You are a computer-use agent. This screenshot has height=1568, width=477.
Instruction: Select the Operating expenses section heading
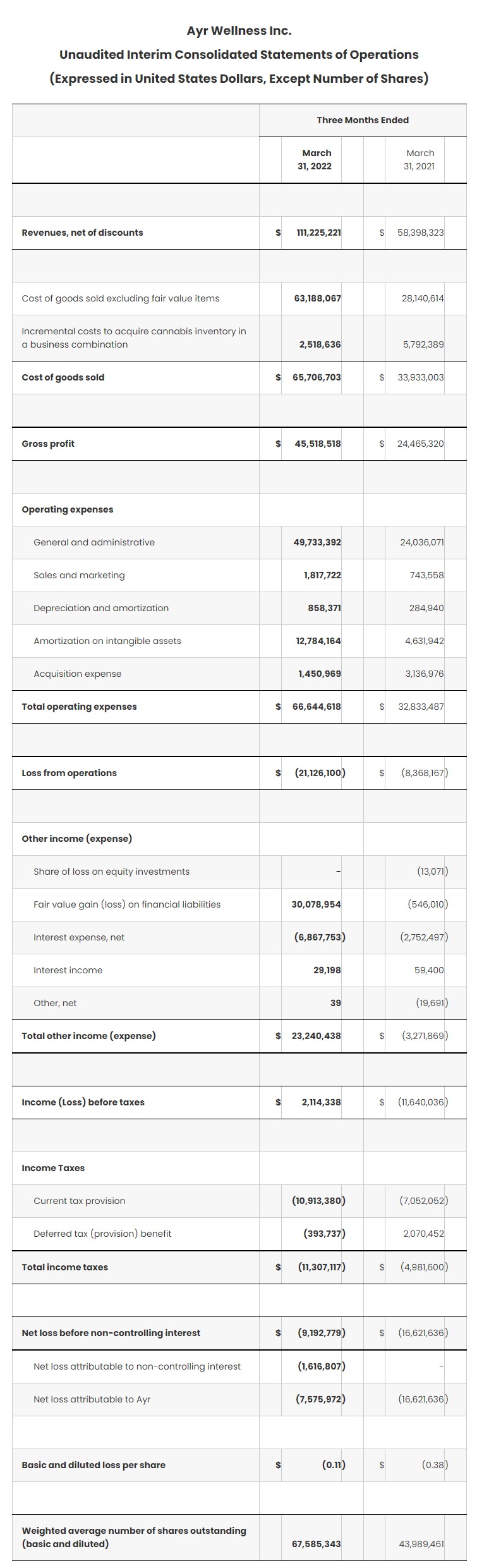click(x=68, y=509)
